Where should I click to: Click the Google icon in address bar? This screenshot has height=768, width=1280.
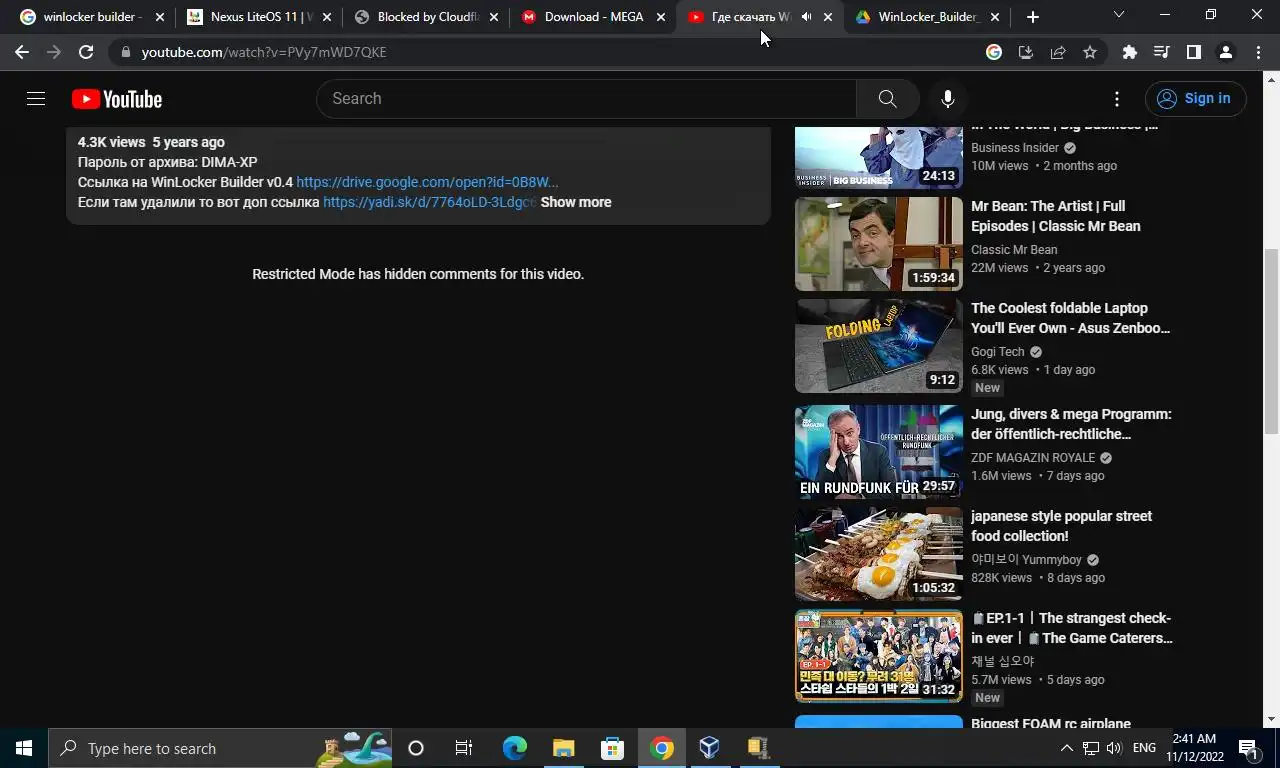coord(994,52)
